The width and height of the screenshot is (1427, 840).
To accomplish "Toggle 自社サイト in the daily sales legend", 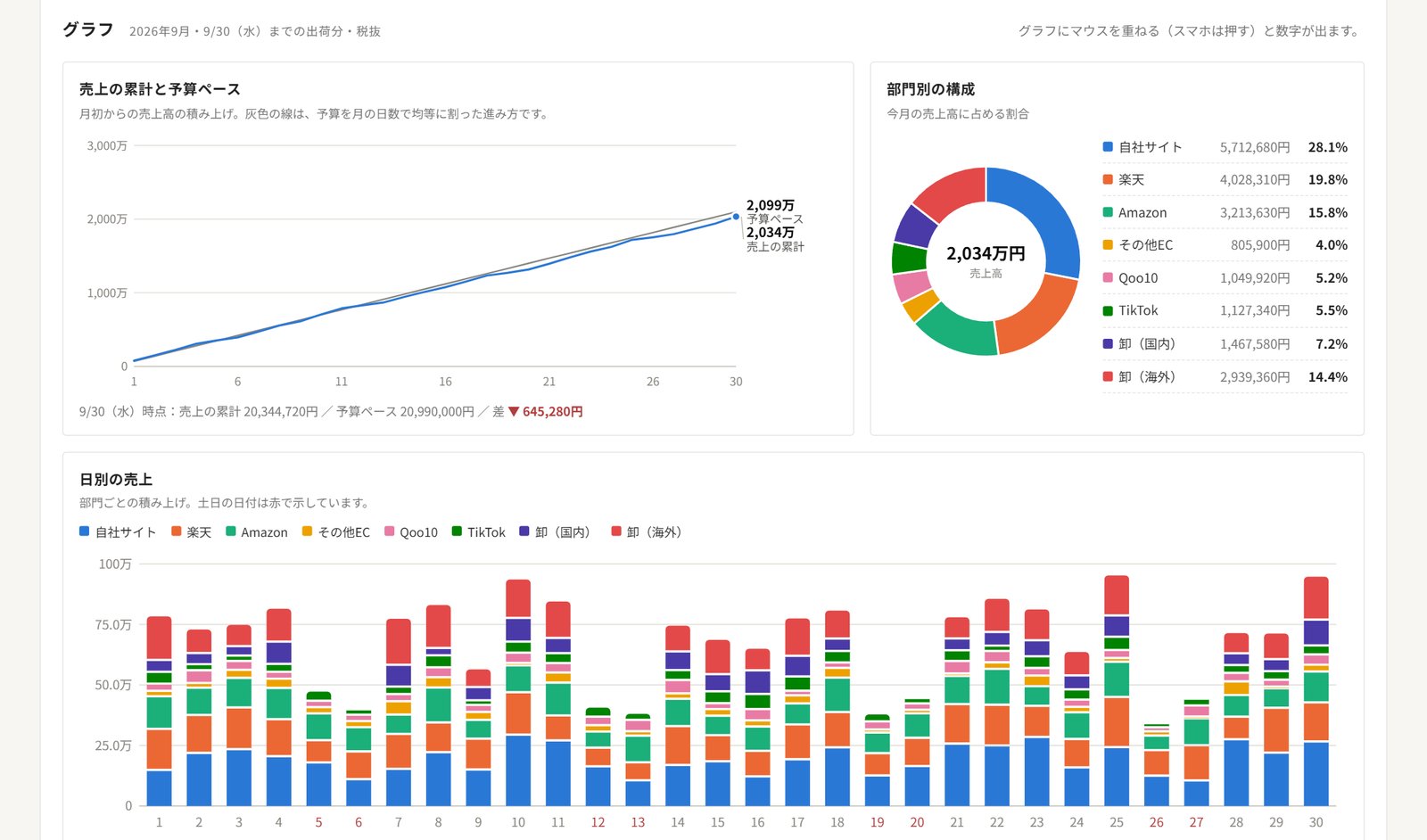I will [118, 532].
